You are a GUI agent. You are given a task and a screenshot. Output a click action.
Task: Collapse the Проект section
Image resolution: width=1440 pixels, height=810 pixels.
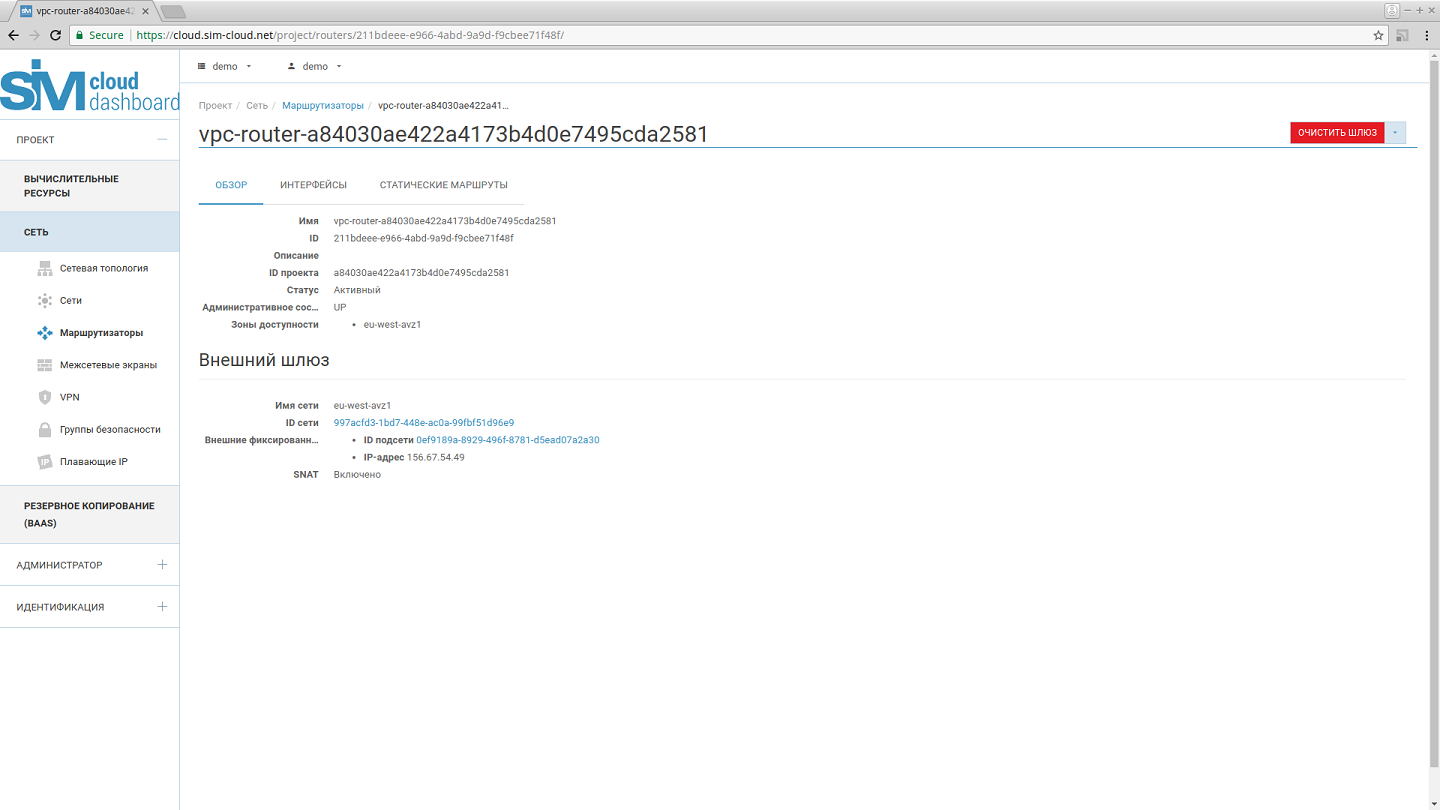[162, 140]
